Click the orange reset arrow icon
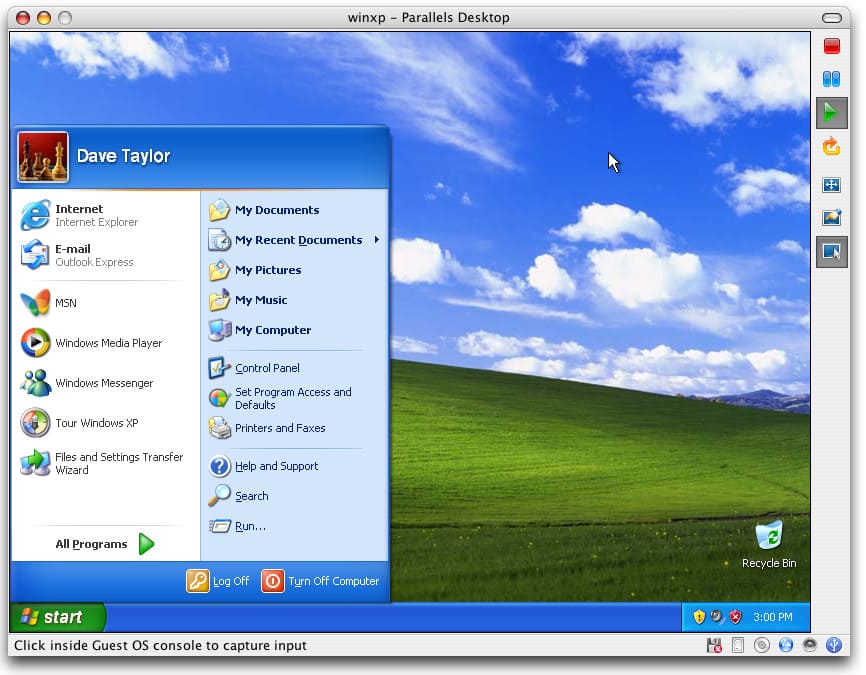The image size is (866, 675). point(831,147)
